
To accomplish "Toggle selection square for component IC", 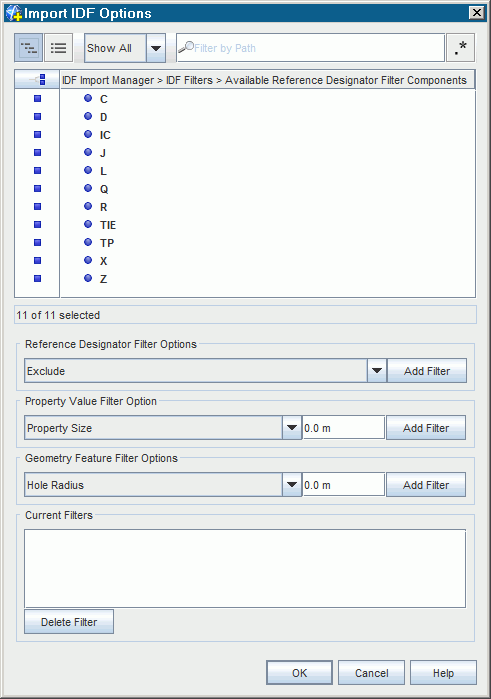I will (x=37, y=135).
